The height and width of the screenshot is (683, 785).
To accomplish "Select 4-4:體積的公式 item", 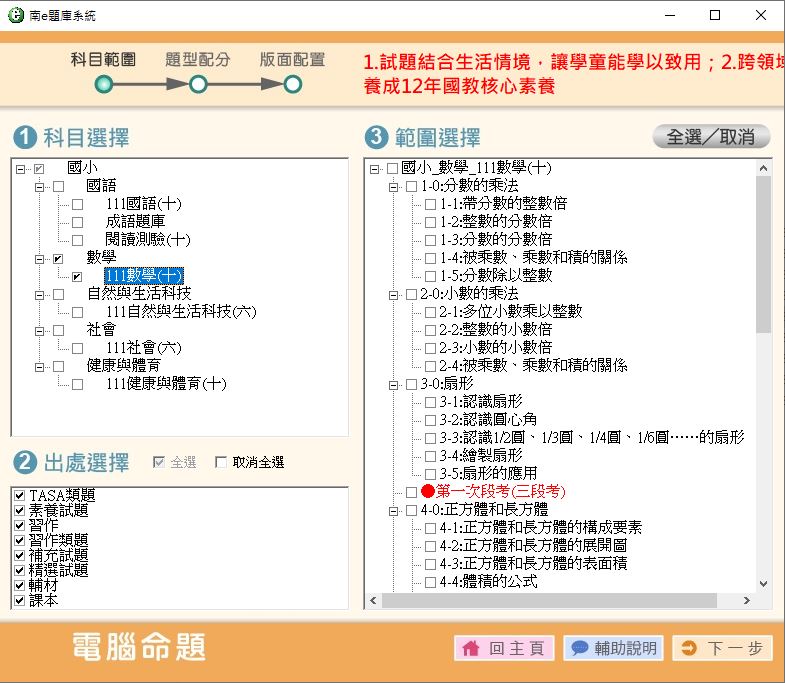I will [x=489, y=582].
